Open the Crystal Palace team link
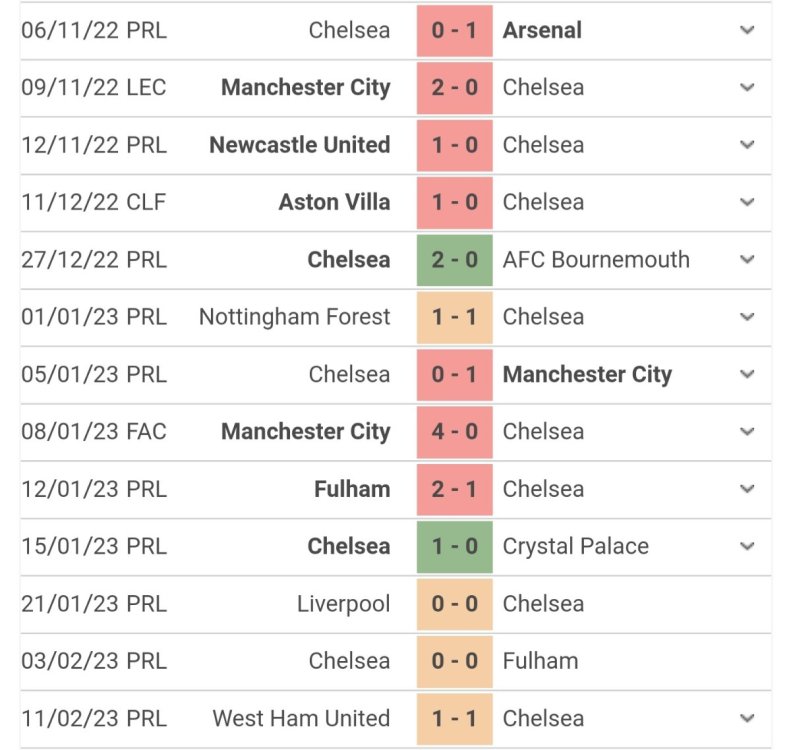The image size is (791, 750). coord(575,546)
